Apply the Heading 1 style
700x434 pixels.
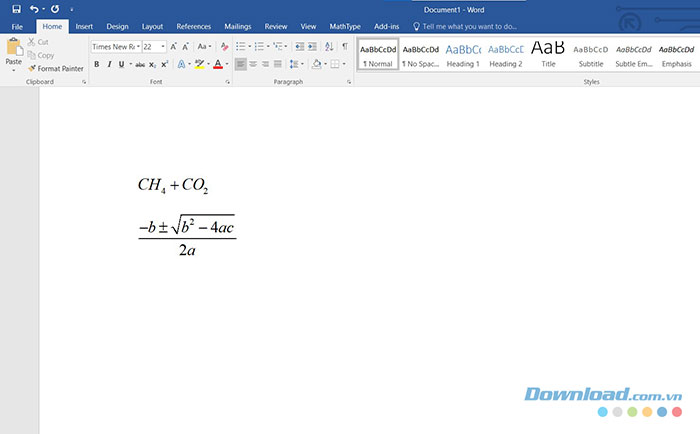(x=463, y=55)
